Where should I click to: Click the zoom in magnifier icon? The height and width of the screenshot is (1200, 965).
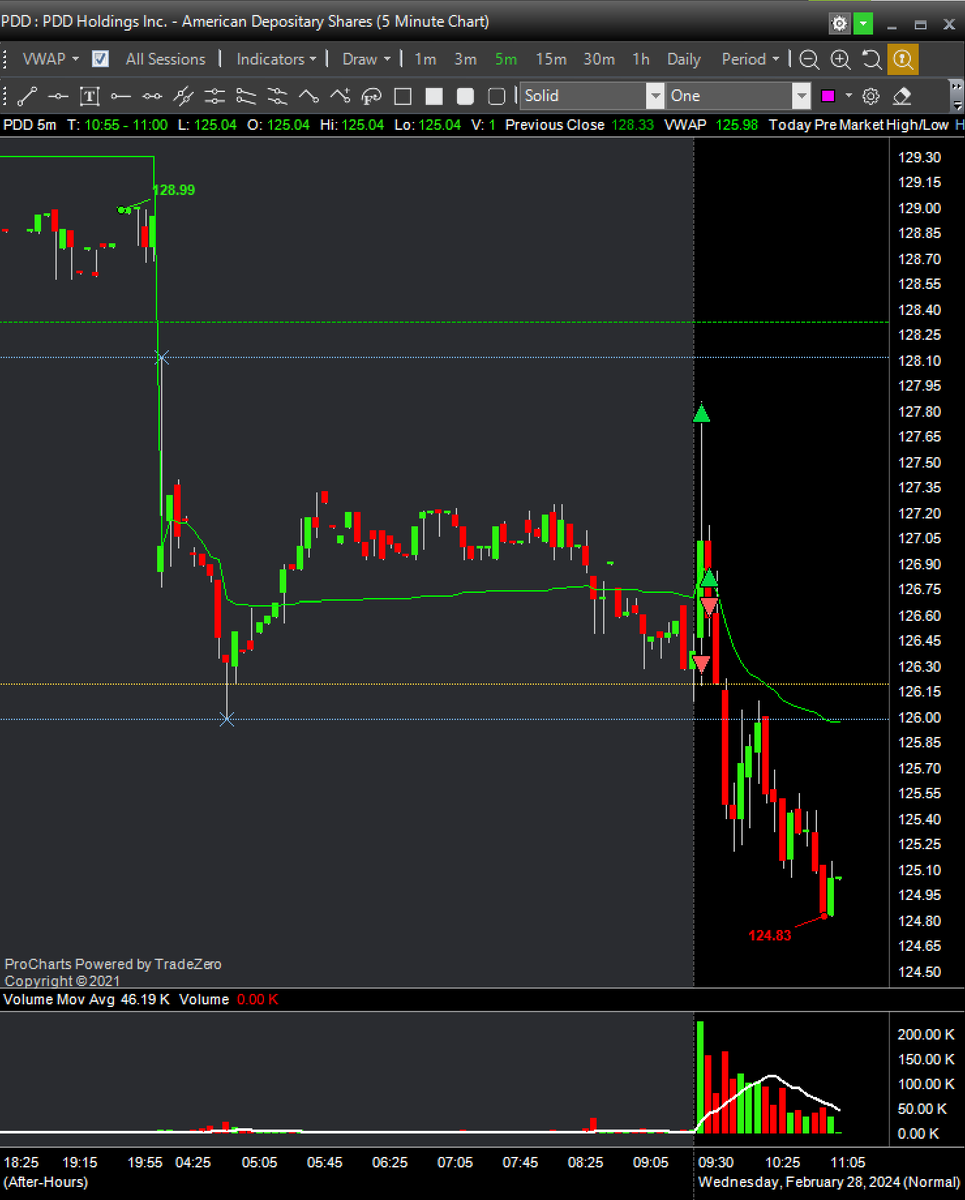(x=840, y=60)
